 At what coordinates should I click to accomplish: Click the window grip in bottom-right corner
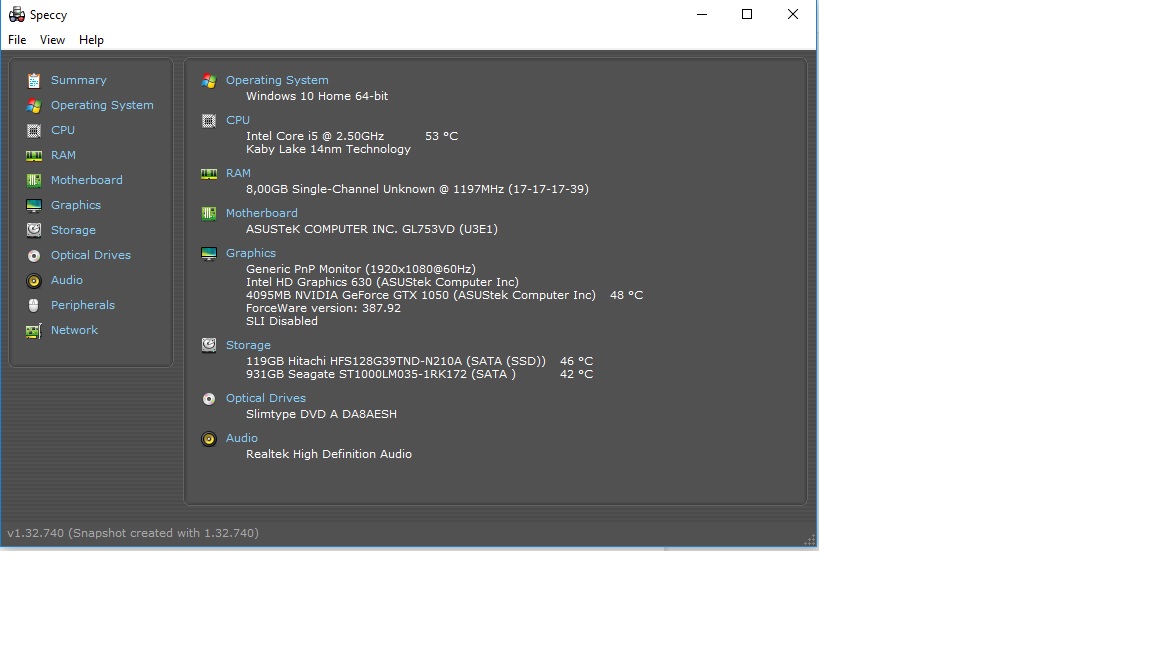point(810,541)
